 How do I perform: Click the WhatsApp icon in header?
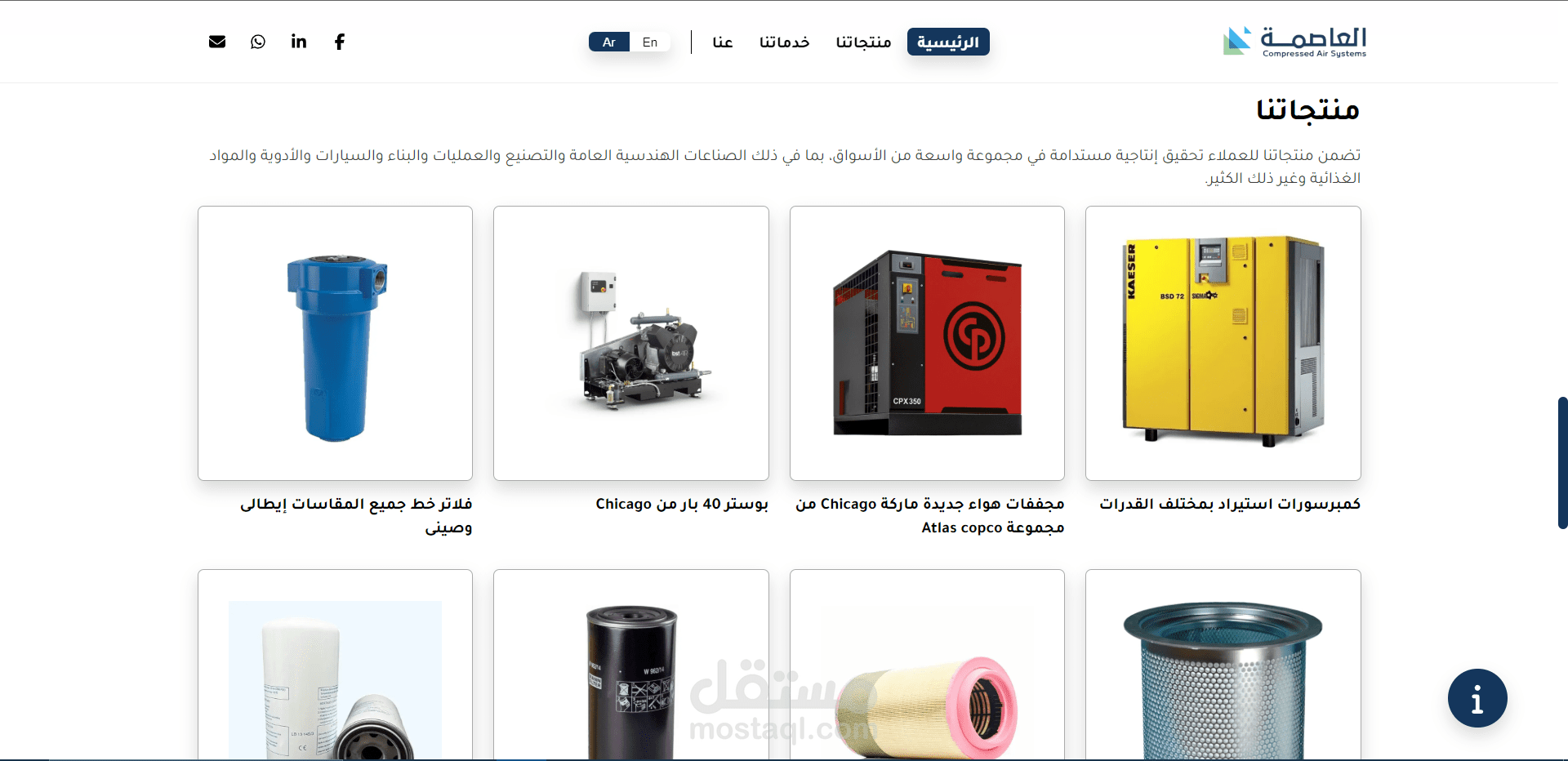click(258, 42)
